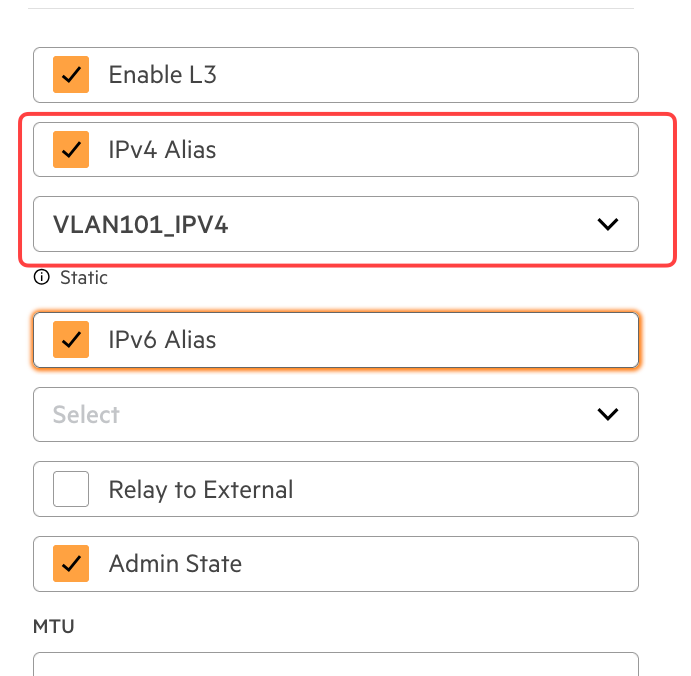Click the 'IPv6 Alias' label text
Screen dimensions: 691x676
coord(162,340)
